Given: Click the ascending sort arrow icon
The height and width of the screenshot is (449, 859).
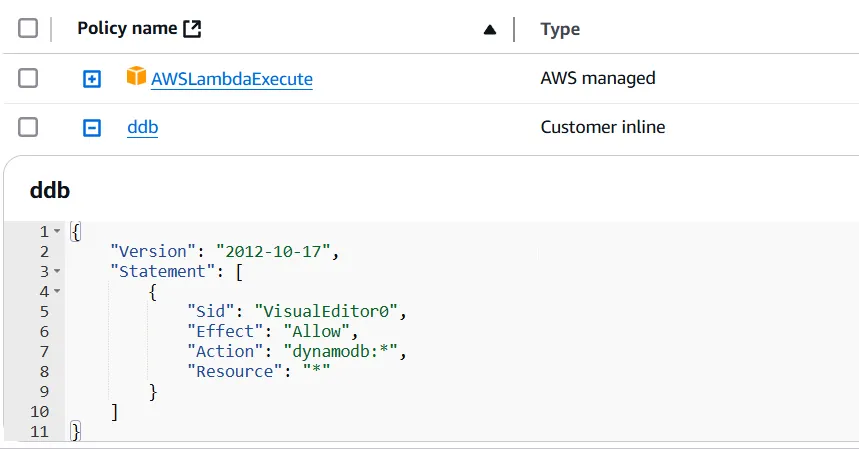Looking at the screenshot, I should (489, 30).
